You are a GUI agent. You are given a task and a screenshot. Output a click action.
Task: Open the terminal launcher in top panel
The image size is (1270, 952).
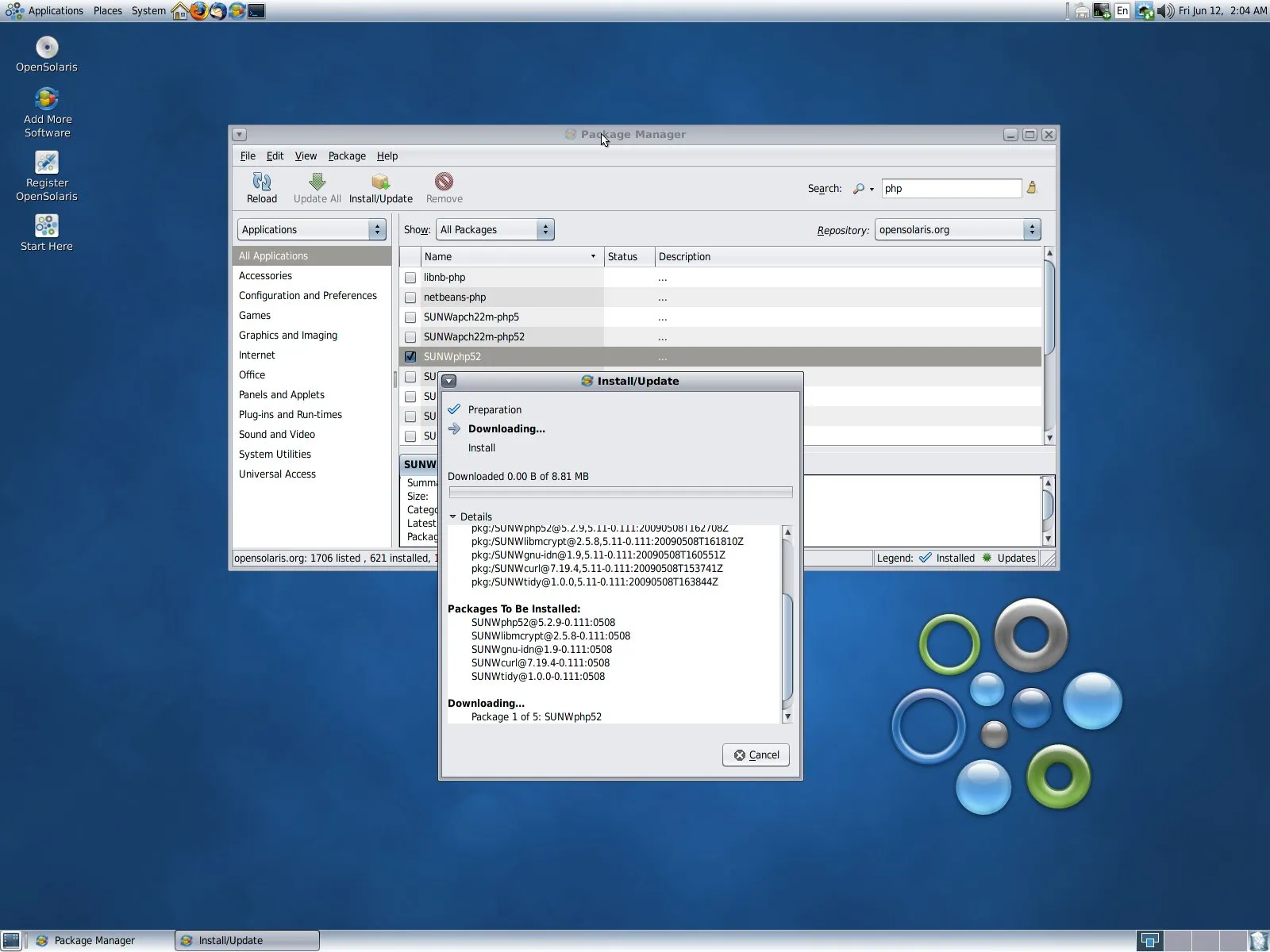[x=256, y=11]
